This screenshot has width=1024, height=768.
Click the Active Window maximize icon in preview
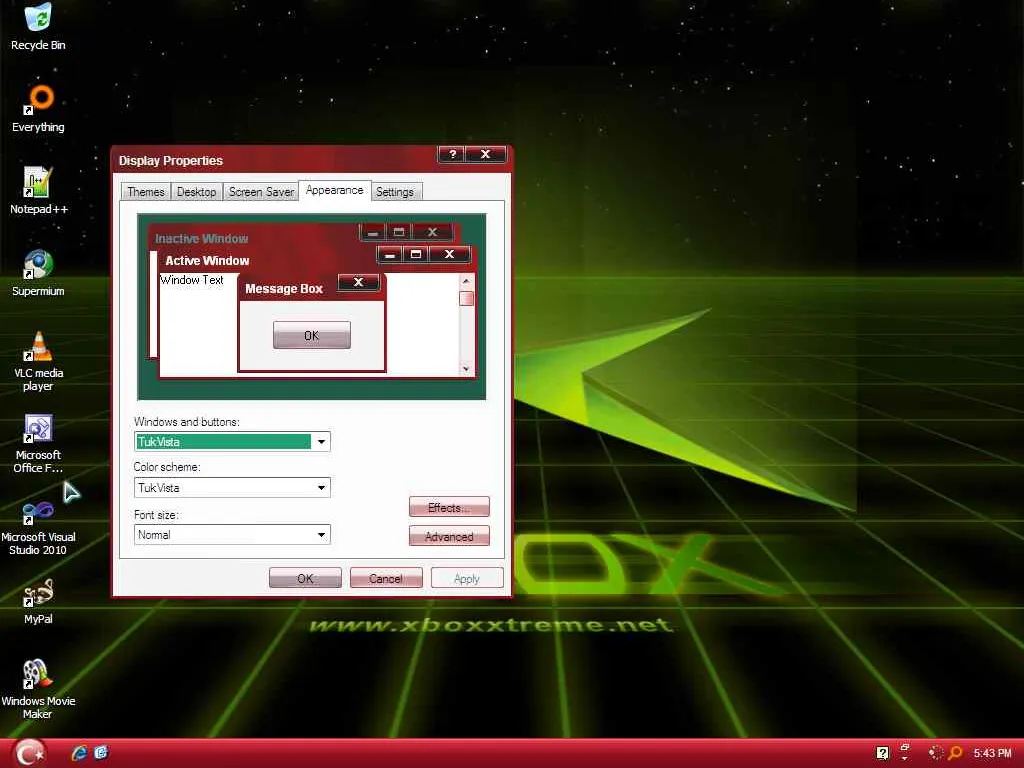[x=416, y=254]
